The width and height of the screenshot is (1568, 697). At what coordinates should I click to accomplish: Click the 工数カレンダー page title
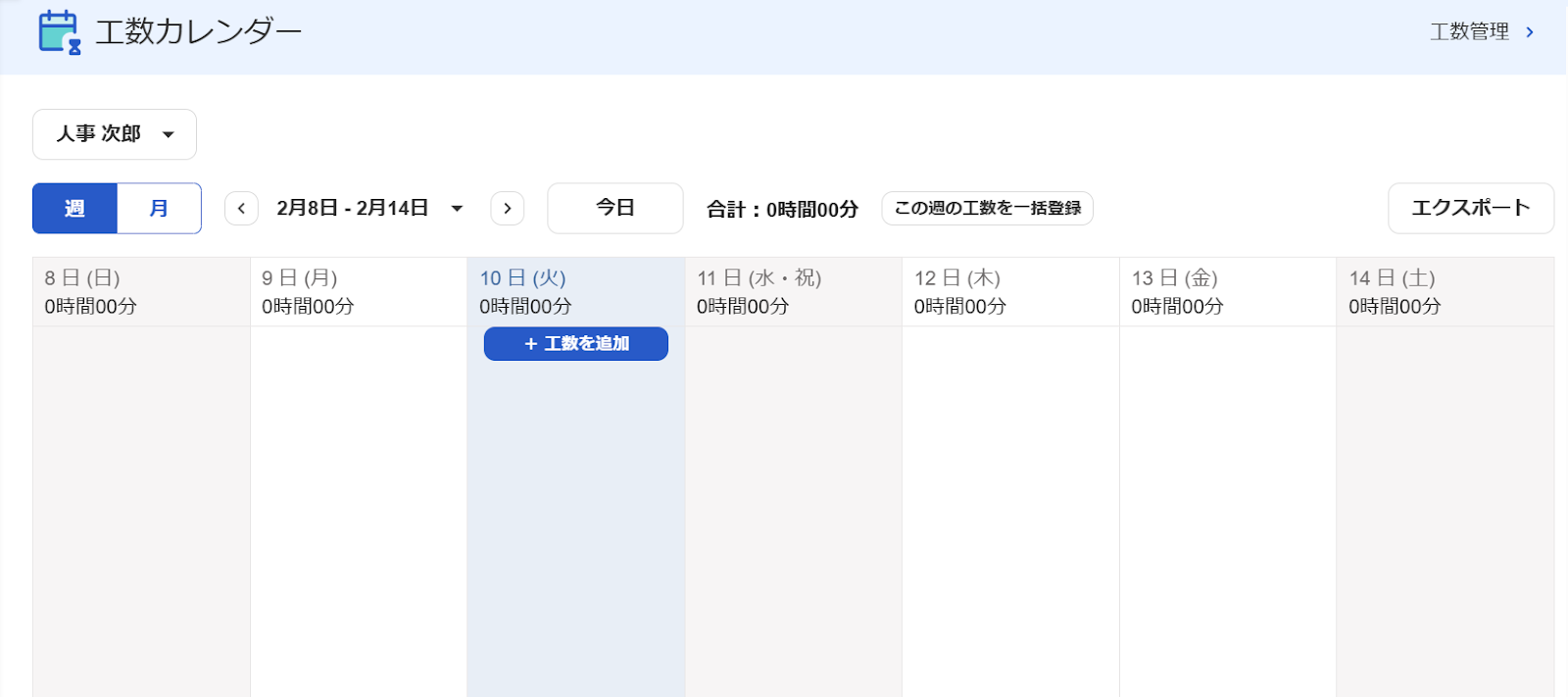pyautogui.click(x=198, y=32)
